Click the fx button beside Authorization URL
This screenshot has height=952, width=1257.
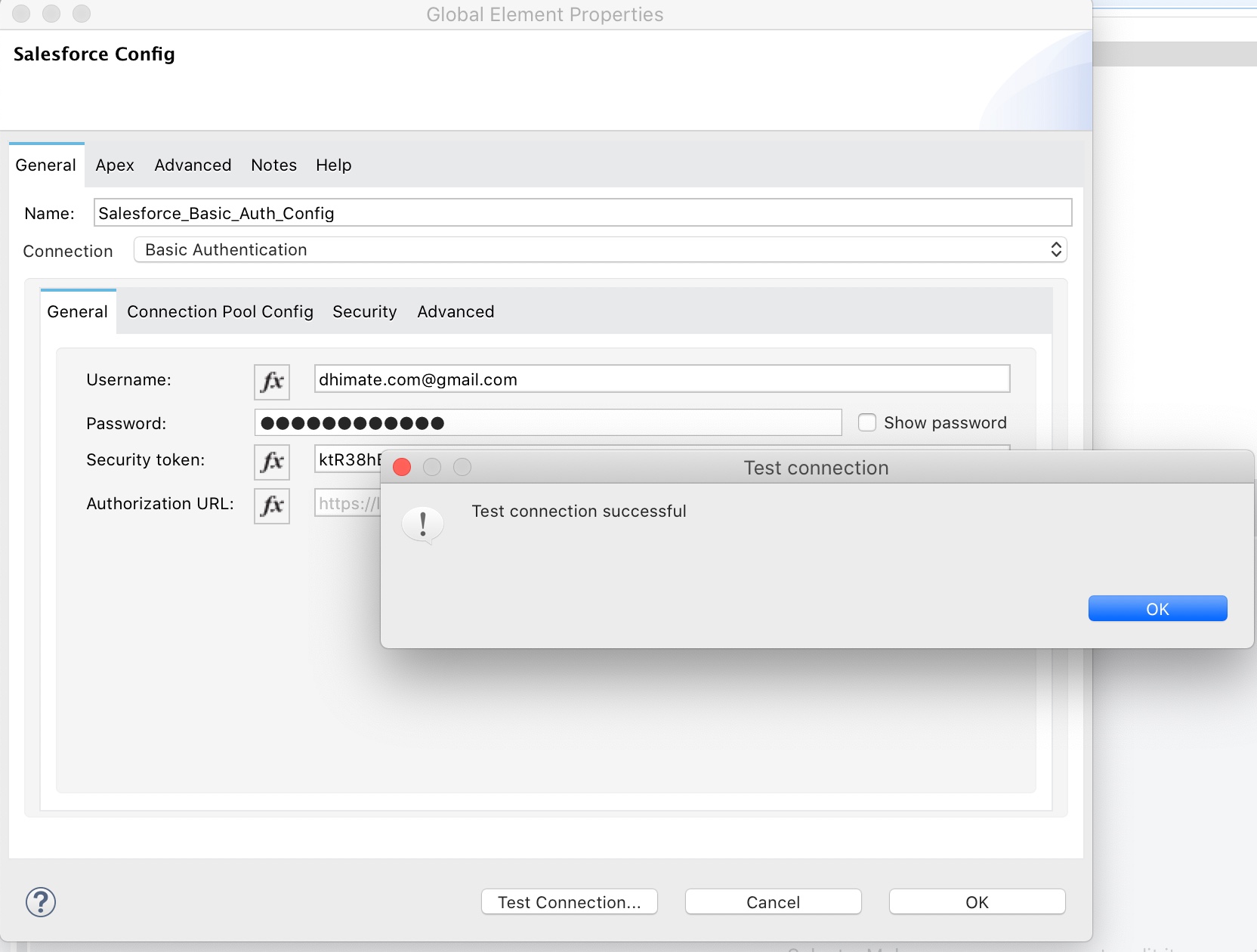click(x=272, y=505)
